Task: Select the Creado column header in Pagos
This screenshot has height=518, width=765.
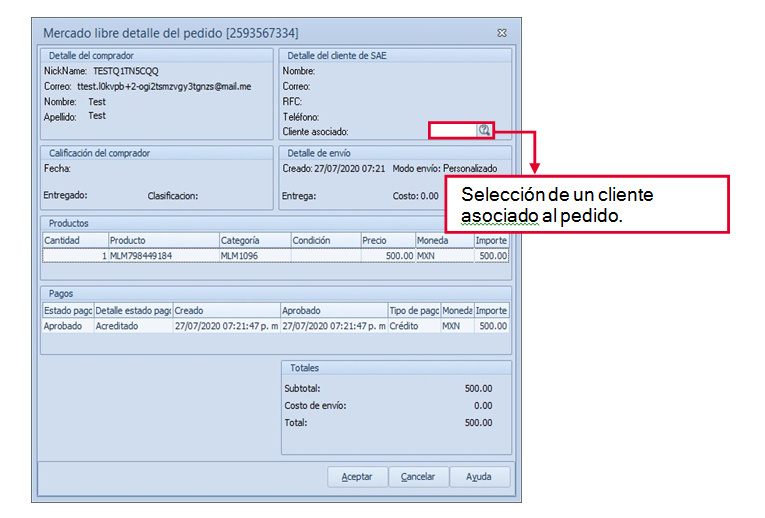Action: click(226, 311)
